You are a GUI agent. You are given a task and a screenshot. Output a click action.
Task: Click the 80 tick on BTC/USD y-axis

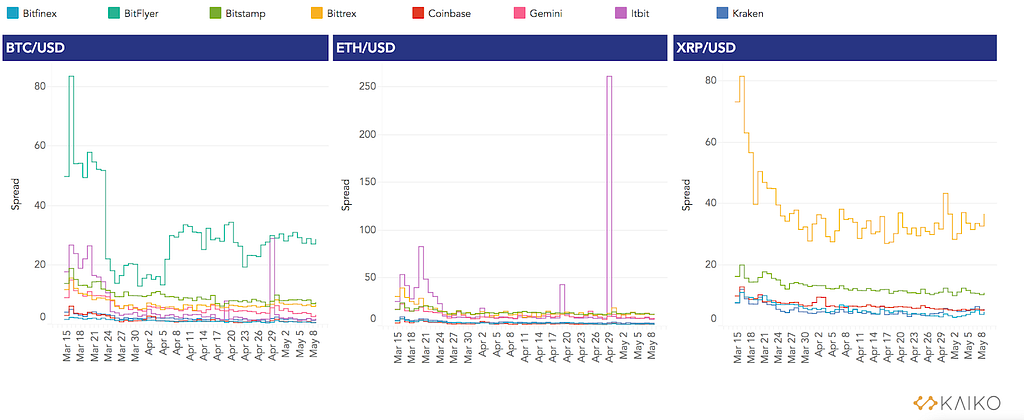click(x=40, y=86)
